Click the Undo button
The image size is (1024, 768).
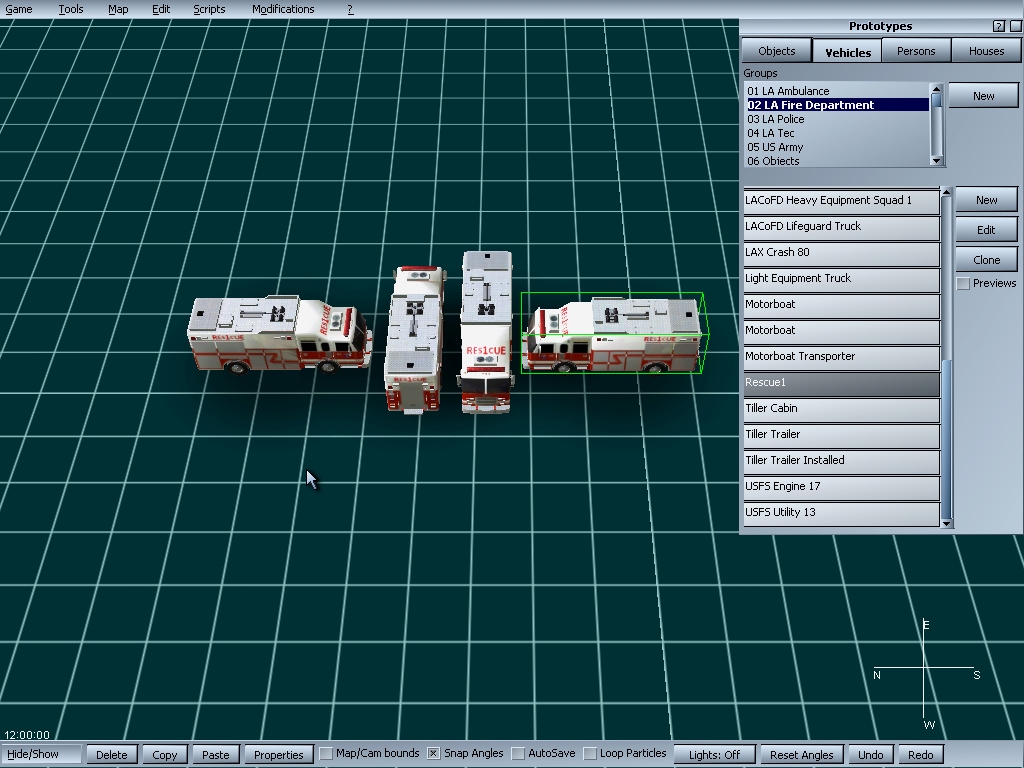click(x=871, y=754)
